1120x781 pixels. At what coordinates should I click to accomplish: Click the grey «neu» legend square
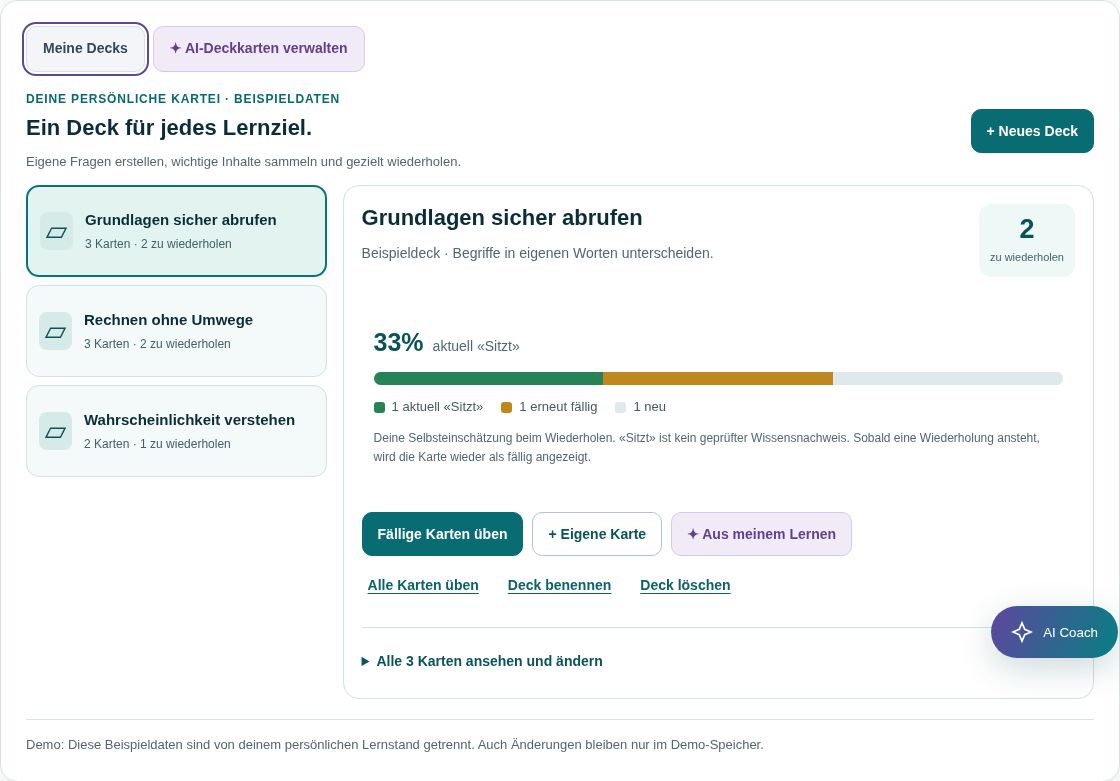(621, 407)
